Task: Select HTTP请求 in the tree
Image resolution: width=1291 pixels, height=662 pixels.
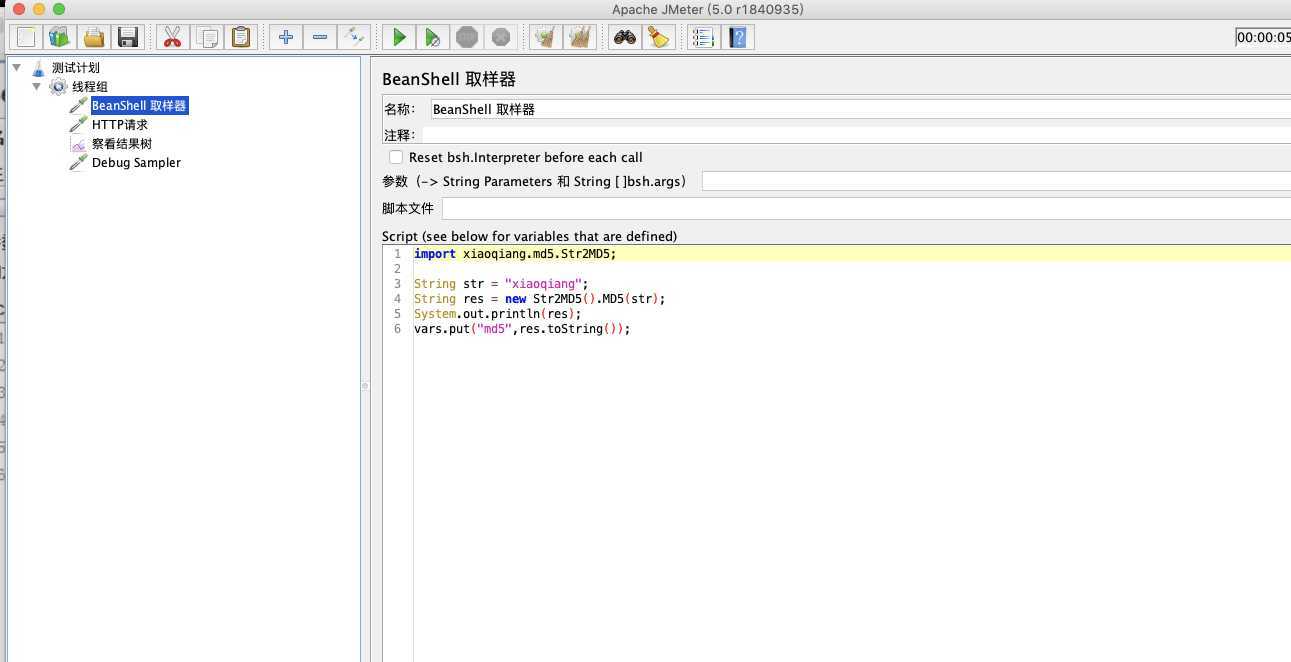Action: click(x=120, y=125)
